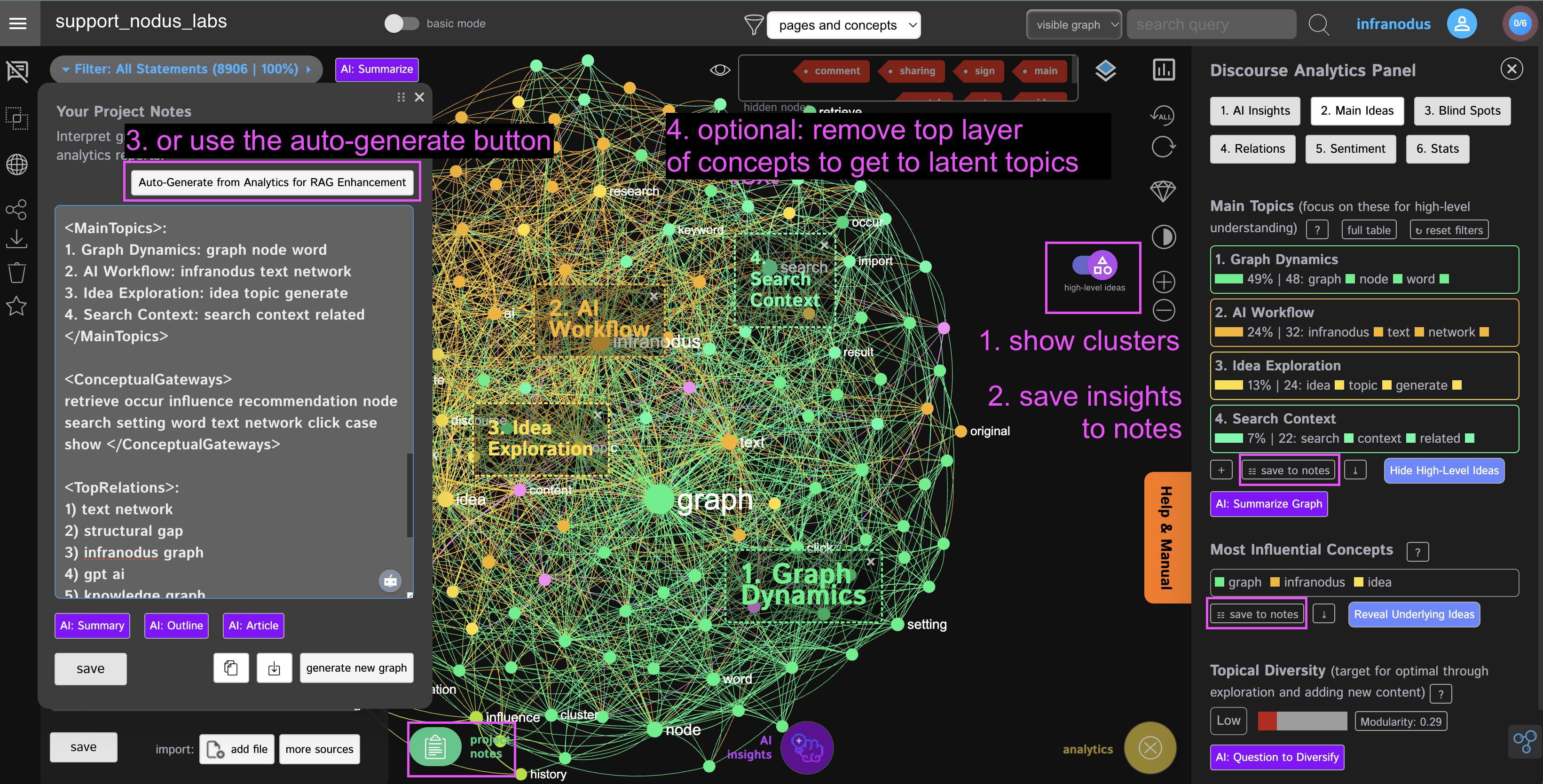Screen dimensions: 1543x784
Task: Open the 5. Sentiment tab
Action: (1350, 149)
